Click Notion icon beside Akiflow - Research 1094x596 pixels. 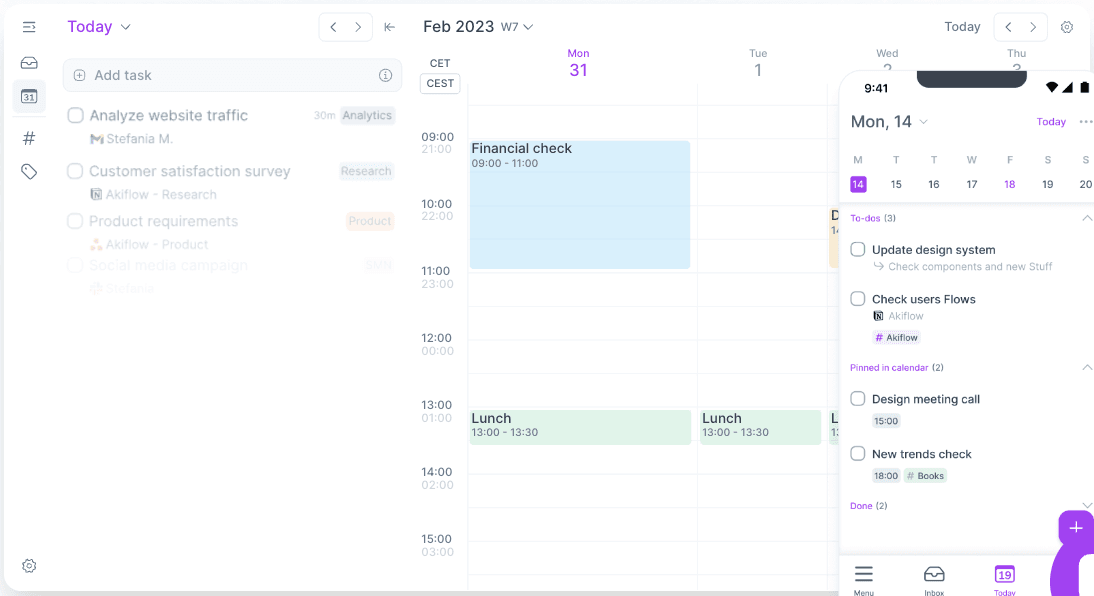tap(96, 194)
